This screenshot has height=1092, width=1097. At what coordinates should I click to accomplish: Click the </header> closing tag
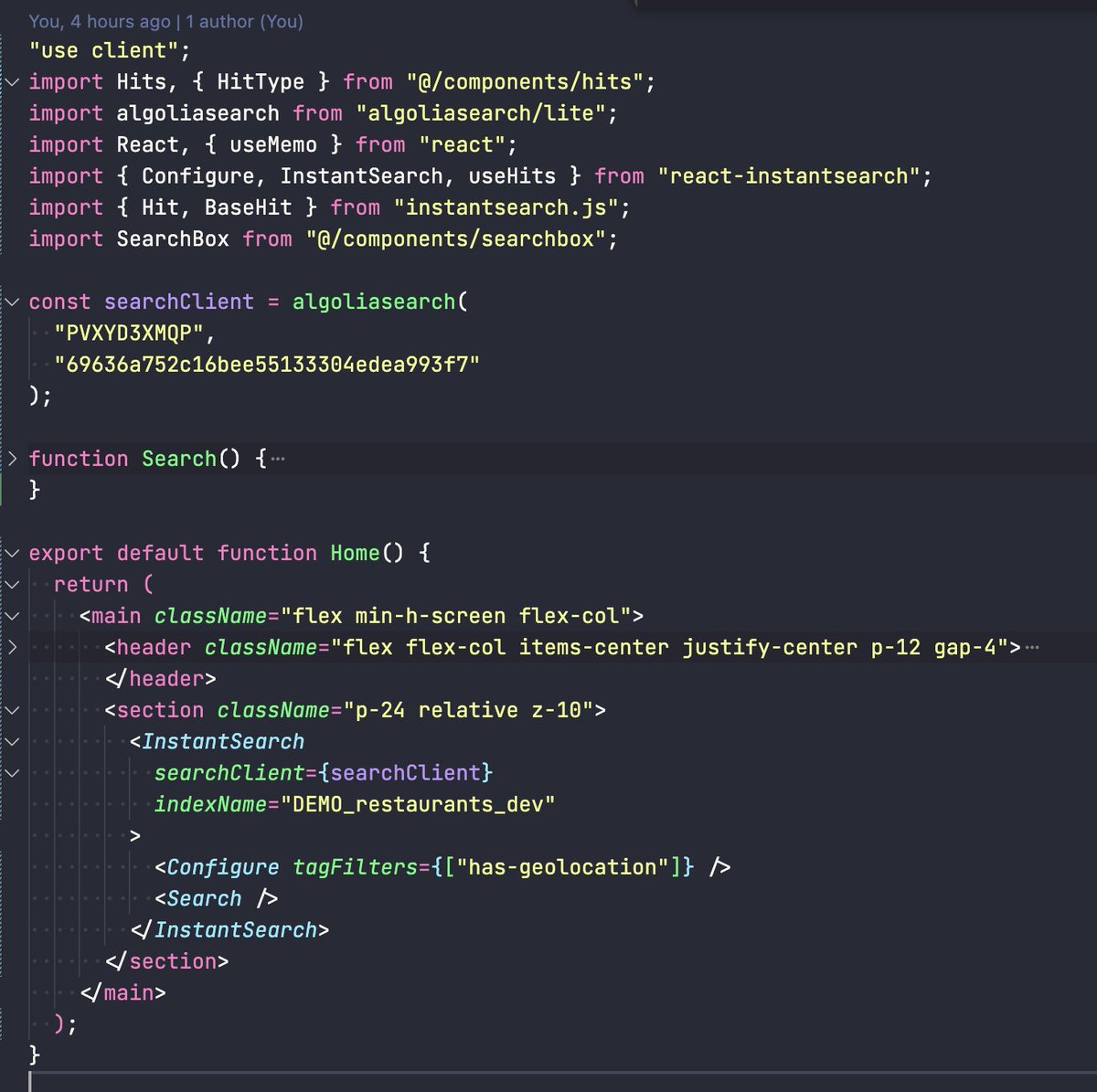[x=160, y=679]
